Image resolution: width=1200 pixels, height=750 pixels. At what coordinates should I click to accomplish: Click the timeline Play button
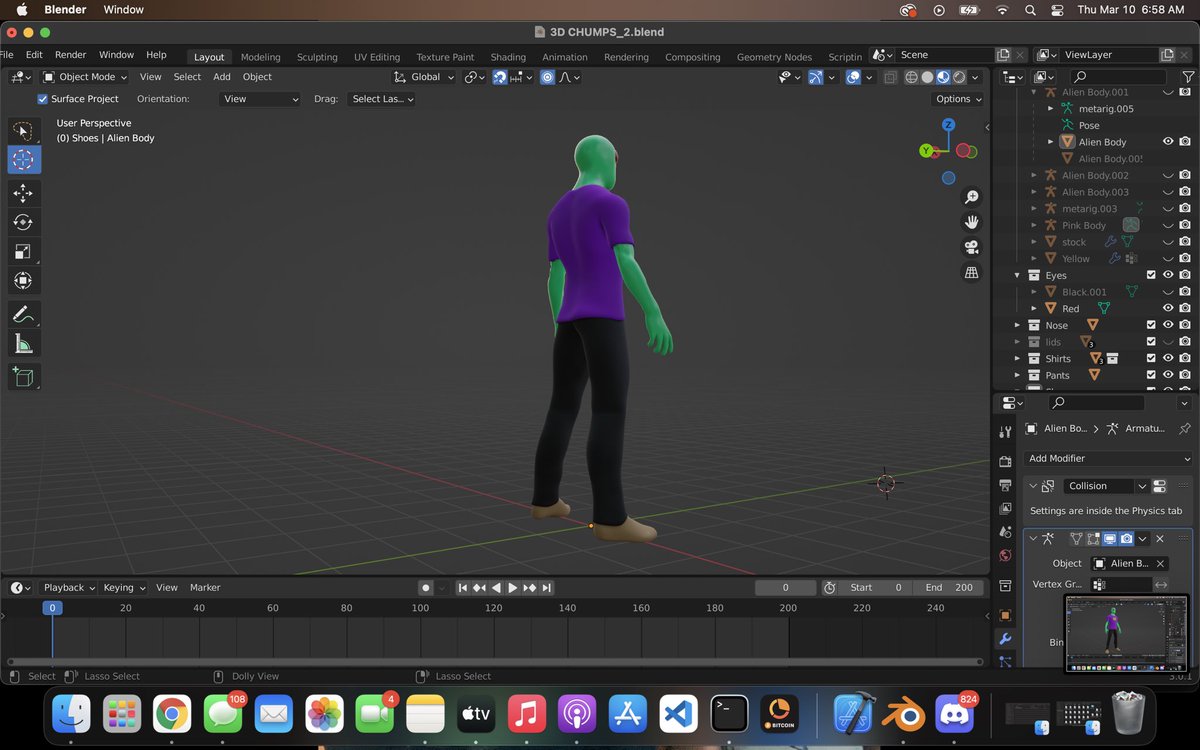pos(512,588)
